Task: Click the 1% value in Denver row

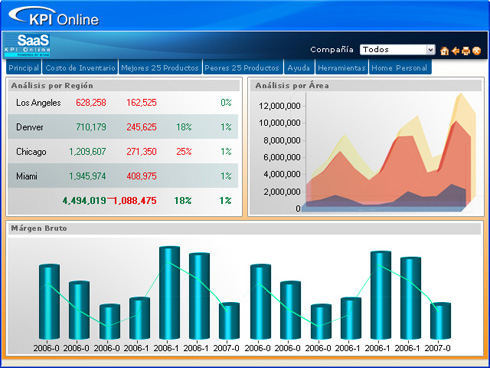Action: [226, 127]
